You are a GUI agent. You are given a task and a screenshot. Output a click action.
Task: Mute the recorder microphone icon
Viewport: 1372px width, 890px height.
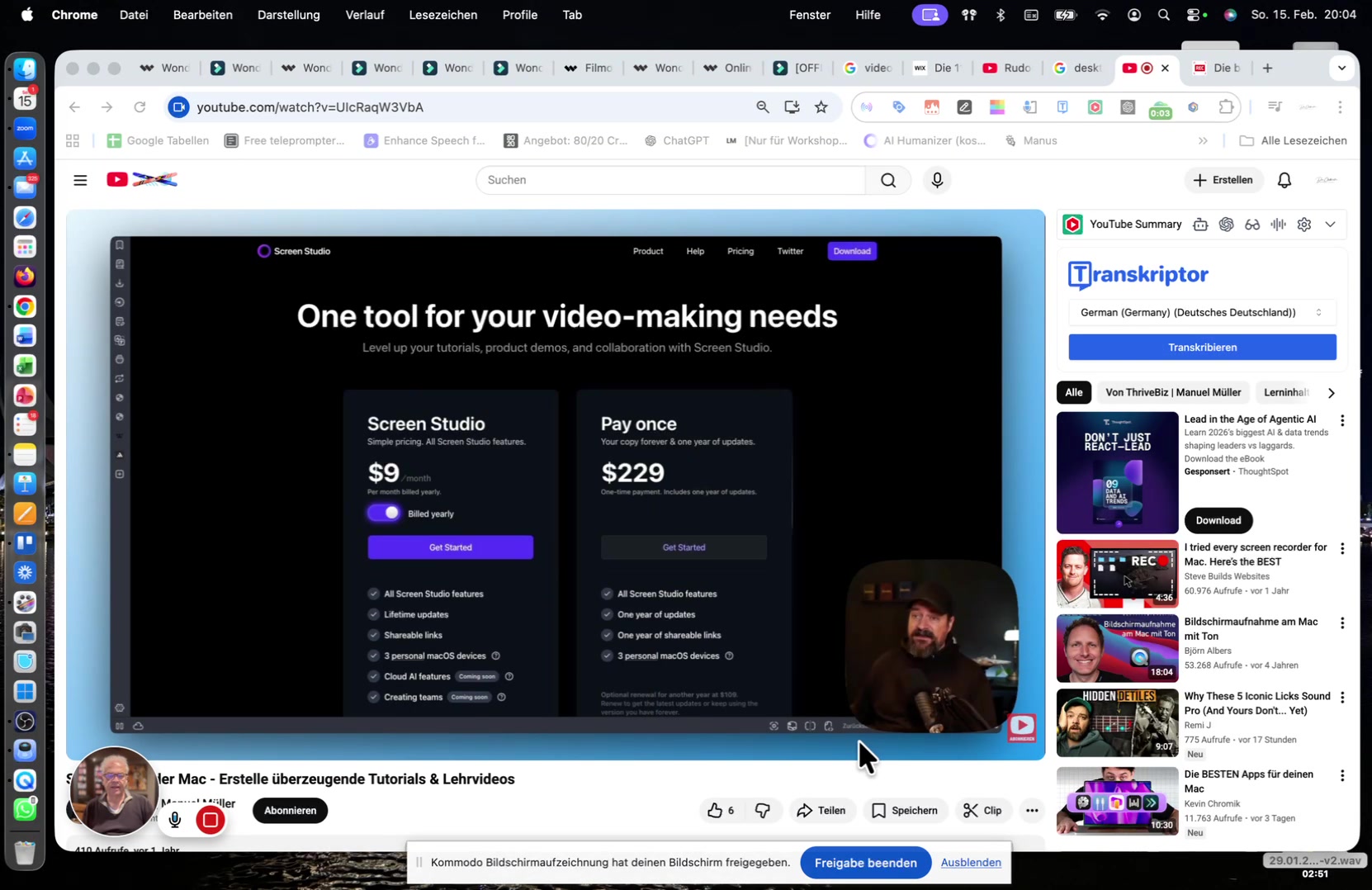(x=175, y=820)
